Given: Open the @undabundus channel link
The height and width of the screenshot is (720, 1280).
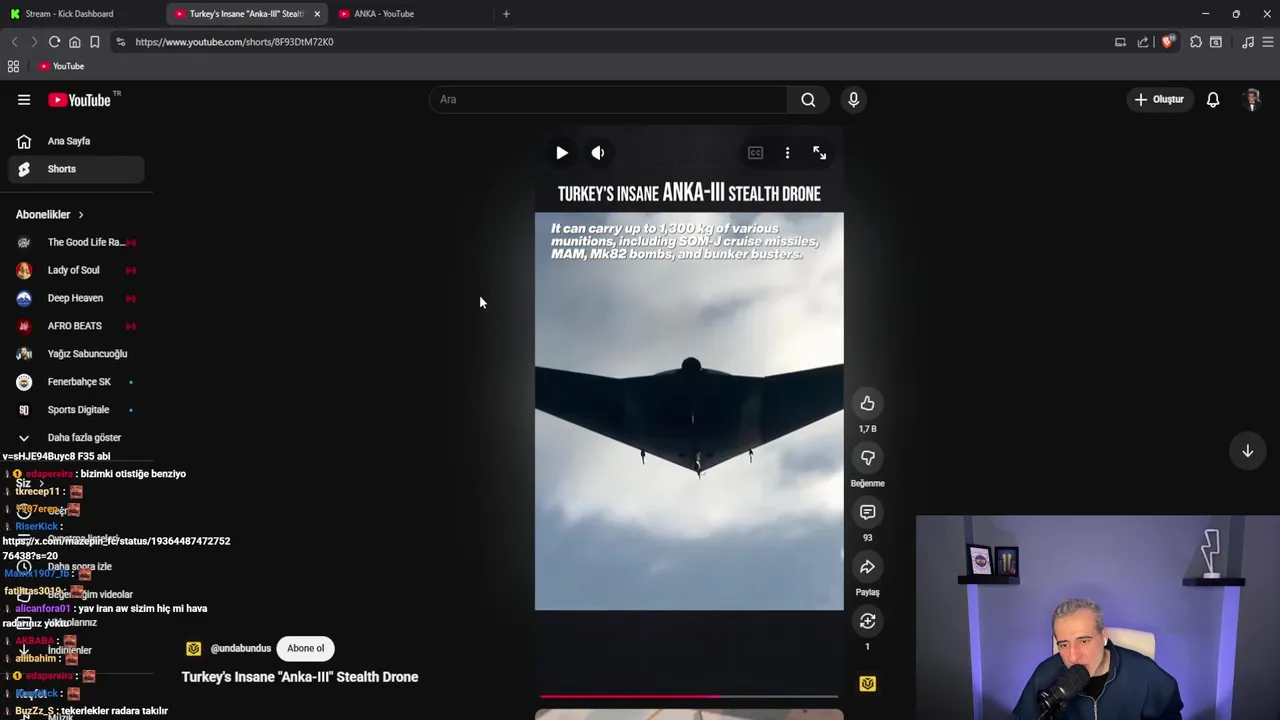Looking at the screenshot, I should [240, 648].
